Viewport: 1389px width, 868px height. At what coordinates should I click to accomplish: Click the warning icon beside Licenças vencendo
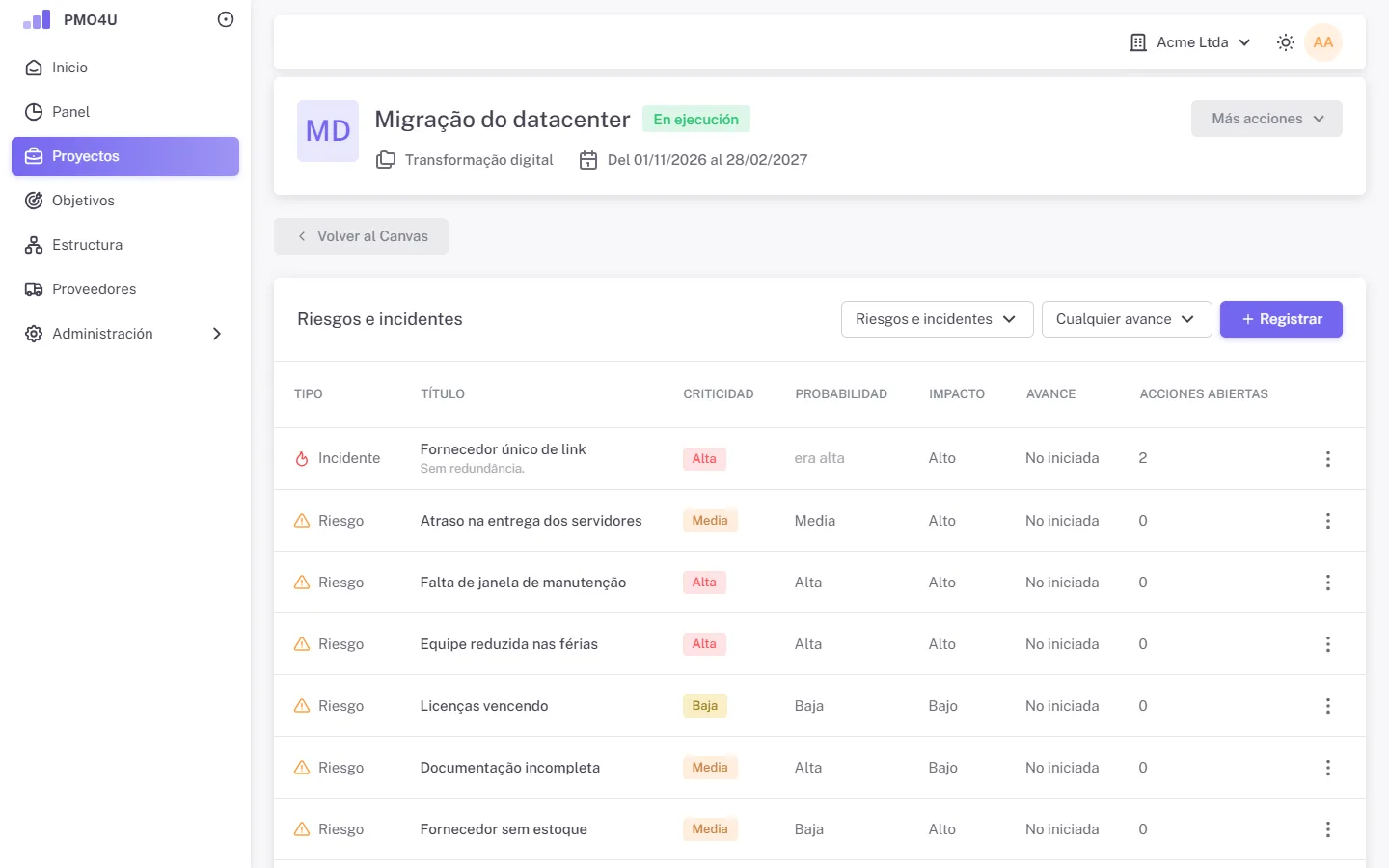(x=302, y=706)
